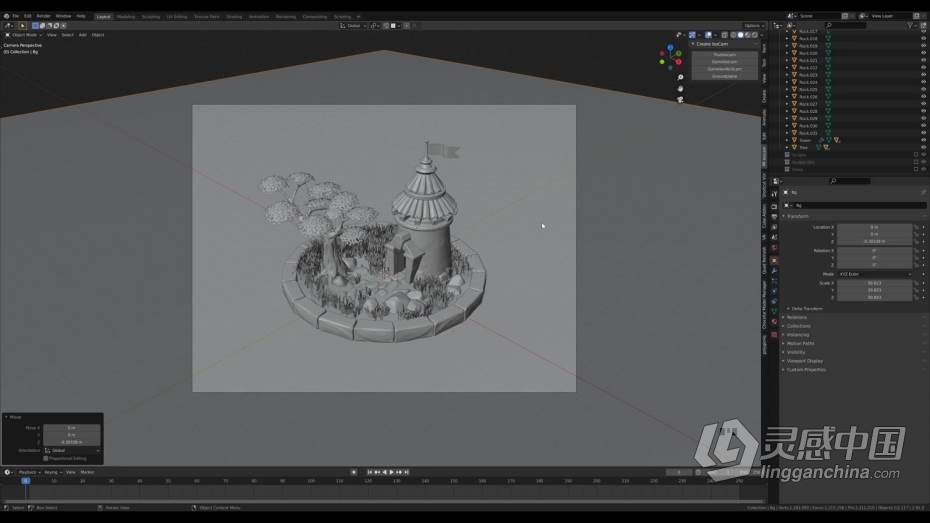Open the Material properties tab icon
Viewport: 930px width, 523px height.
tap(774, 321)
